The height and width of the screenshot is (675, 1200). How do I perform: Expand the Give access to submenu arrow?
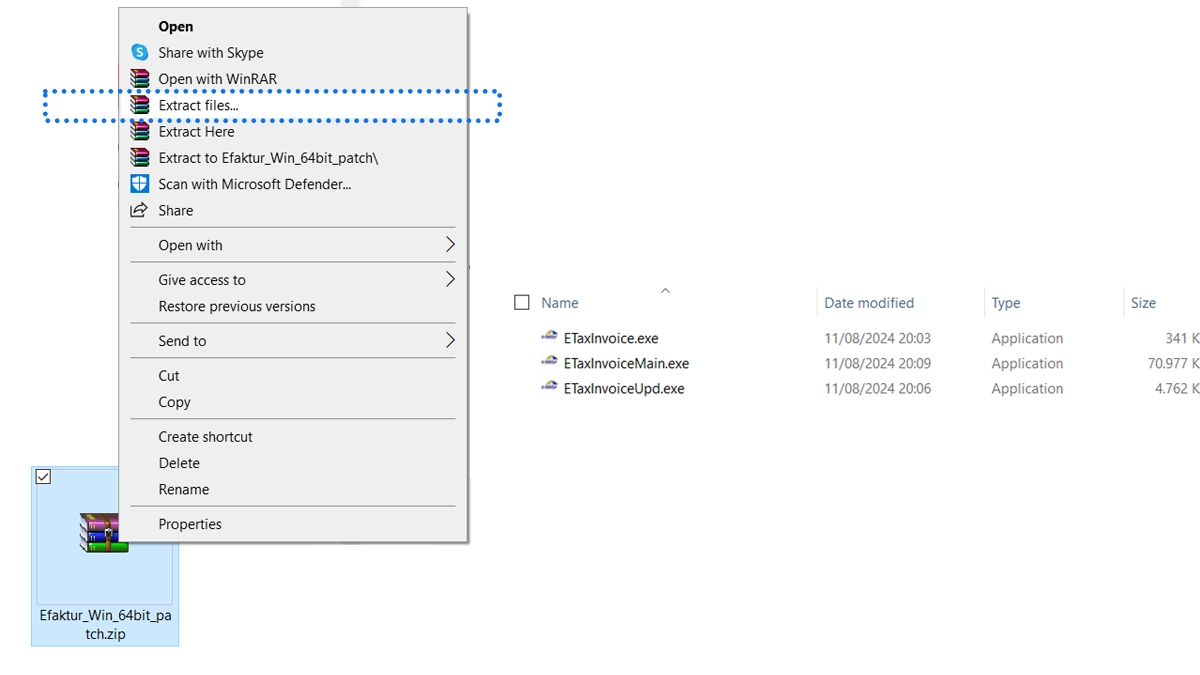tap(450, 280)
